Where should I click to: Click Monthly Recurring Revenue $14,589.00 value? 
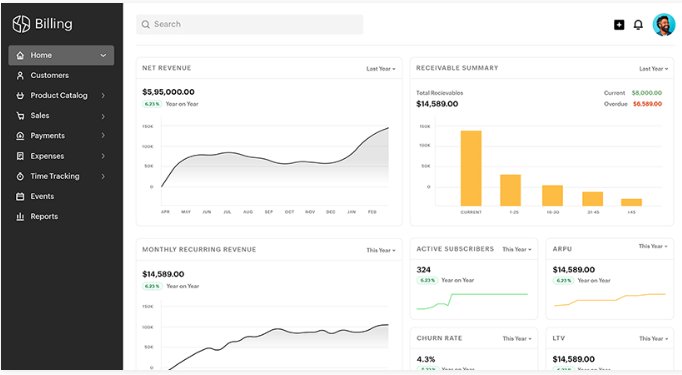click(x=163, y=274)
